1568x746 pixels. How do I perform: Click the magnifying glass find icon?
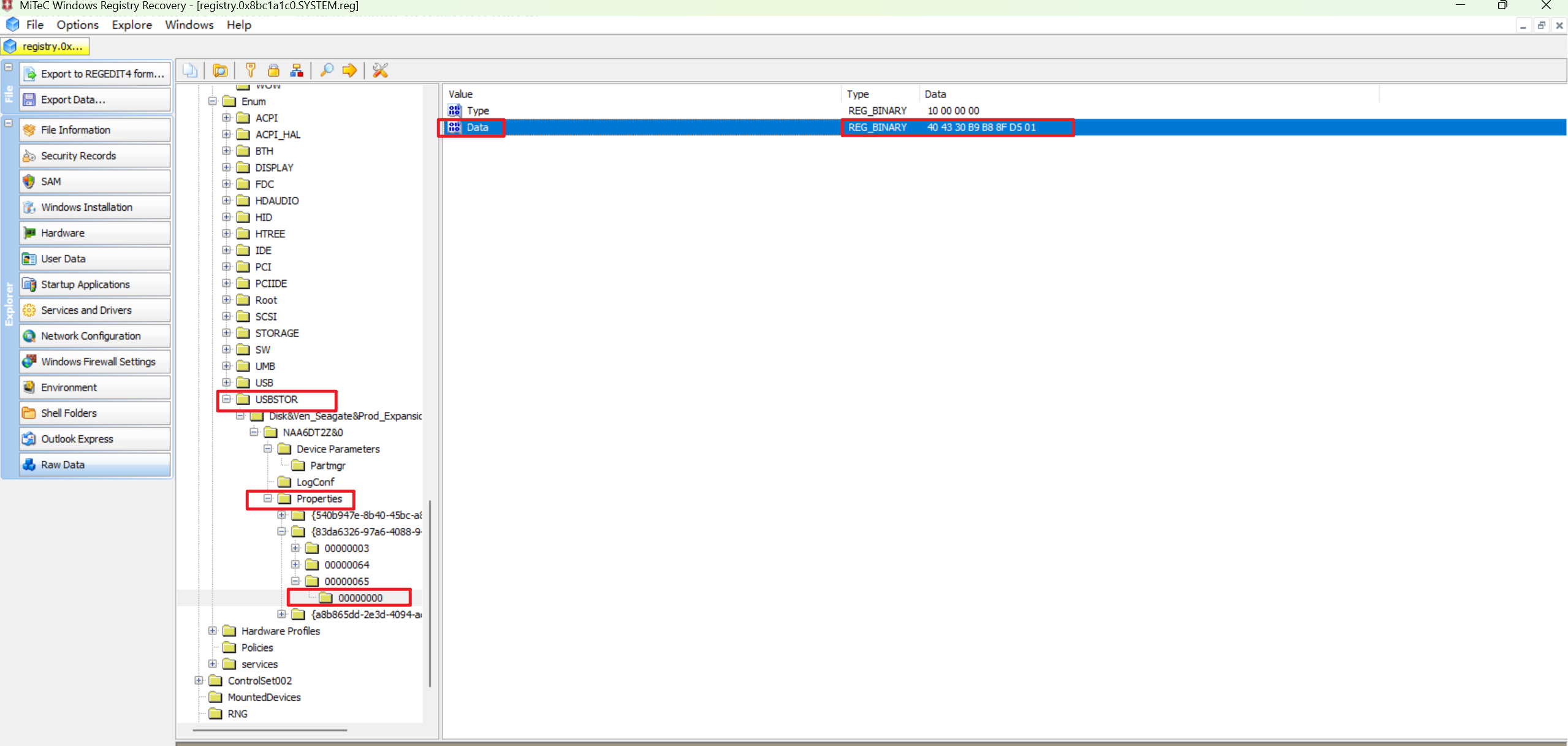(327, 70)
